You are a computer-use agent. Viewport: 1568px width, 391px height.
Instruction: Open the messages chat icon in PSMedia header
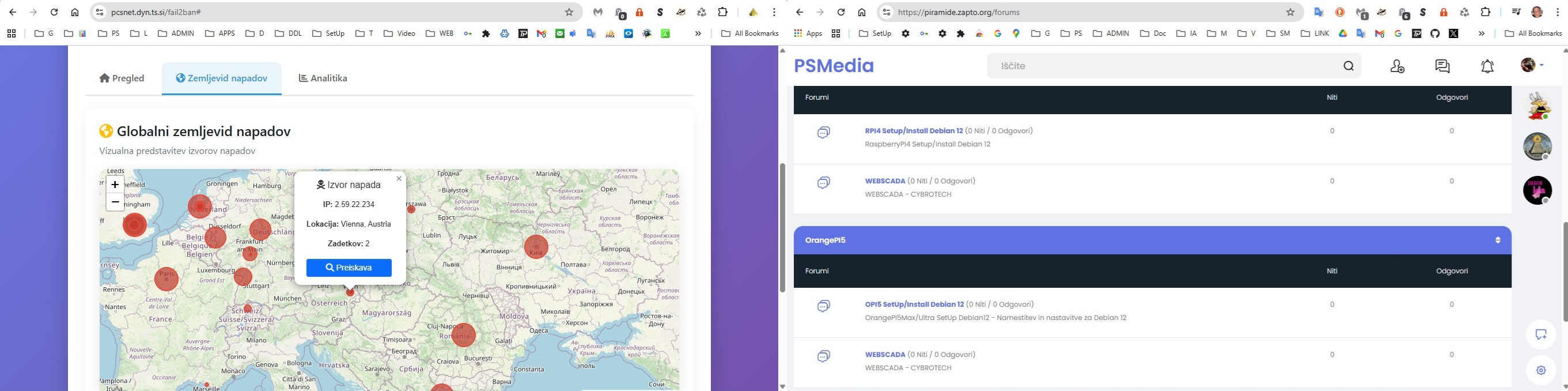[1442, 66]
